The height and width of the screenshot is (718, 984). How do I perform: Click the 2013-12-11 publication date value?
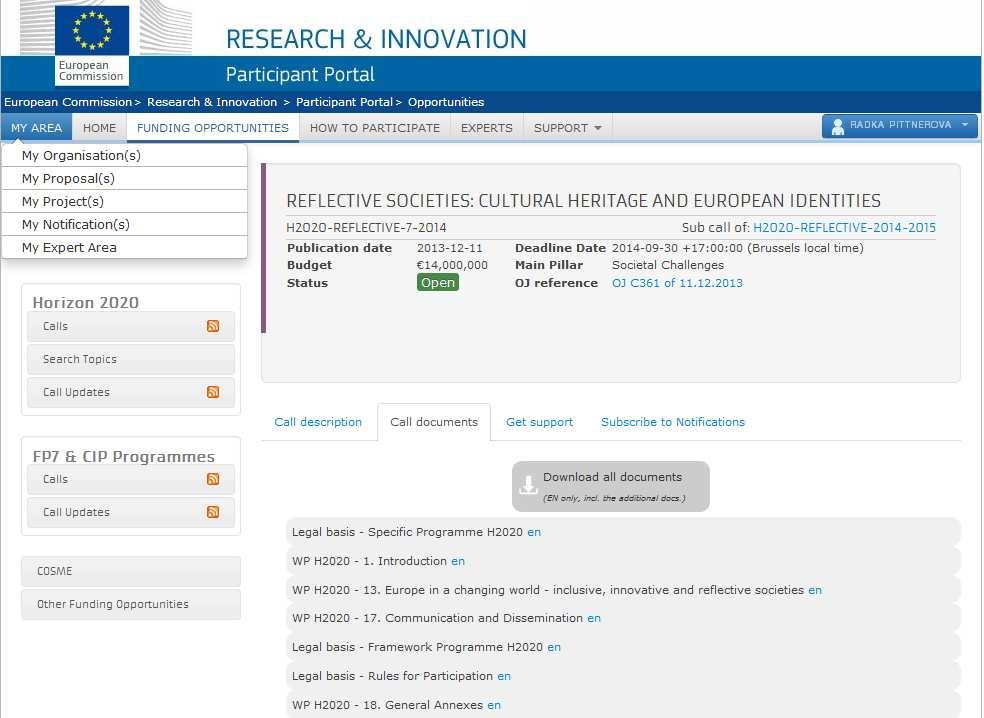pyautogui.click(x=449, y=248)
